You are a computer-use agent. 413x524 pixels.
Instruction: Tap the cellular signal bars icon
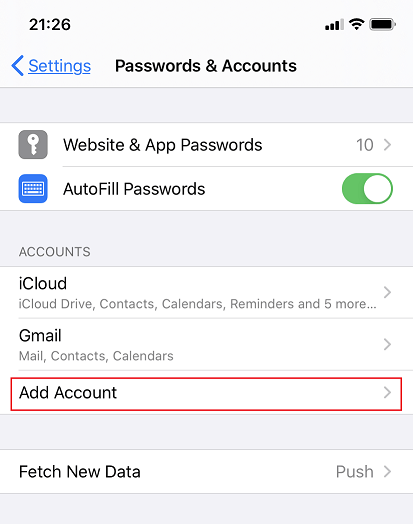(334, 25)
